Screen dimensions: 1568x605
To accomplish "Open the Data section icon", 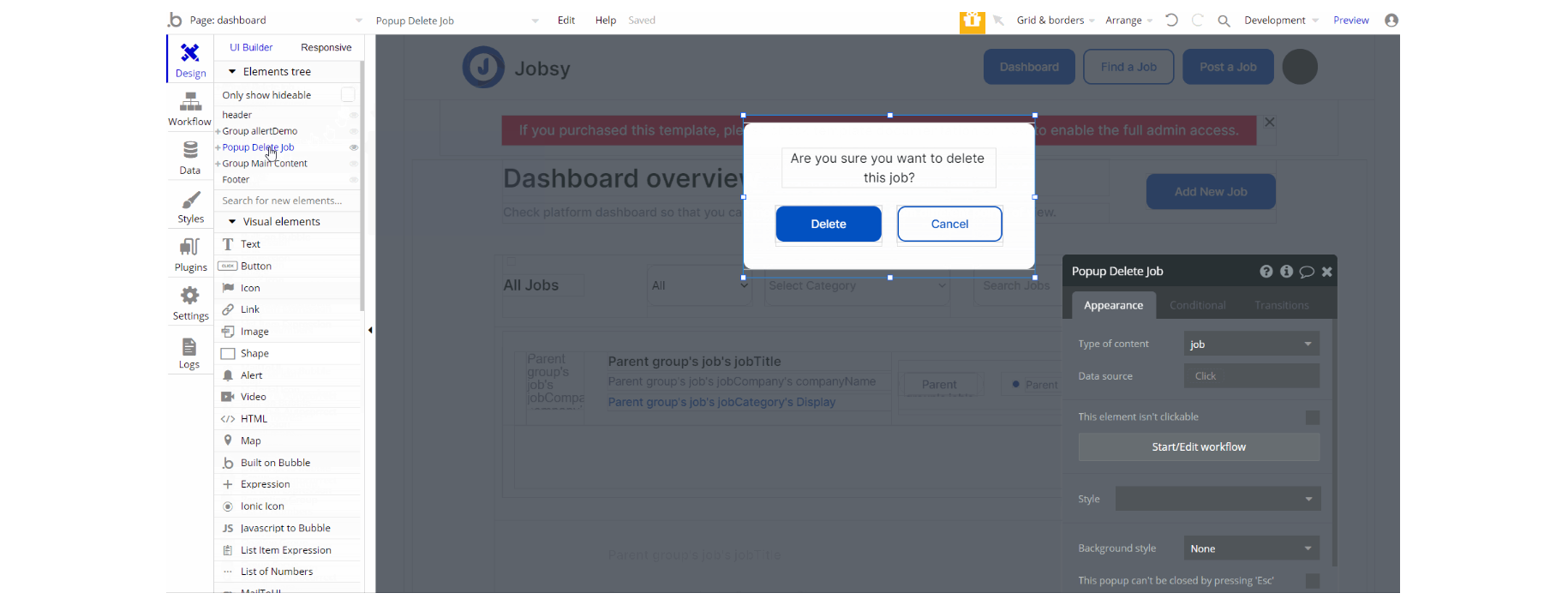I will [190, 151].
